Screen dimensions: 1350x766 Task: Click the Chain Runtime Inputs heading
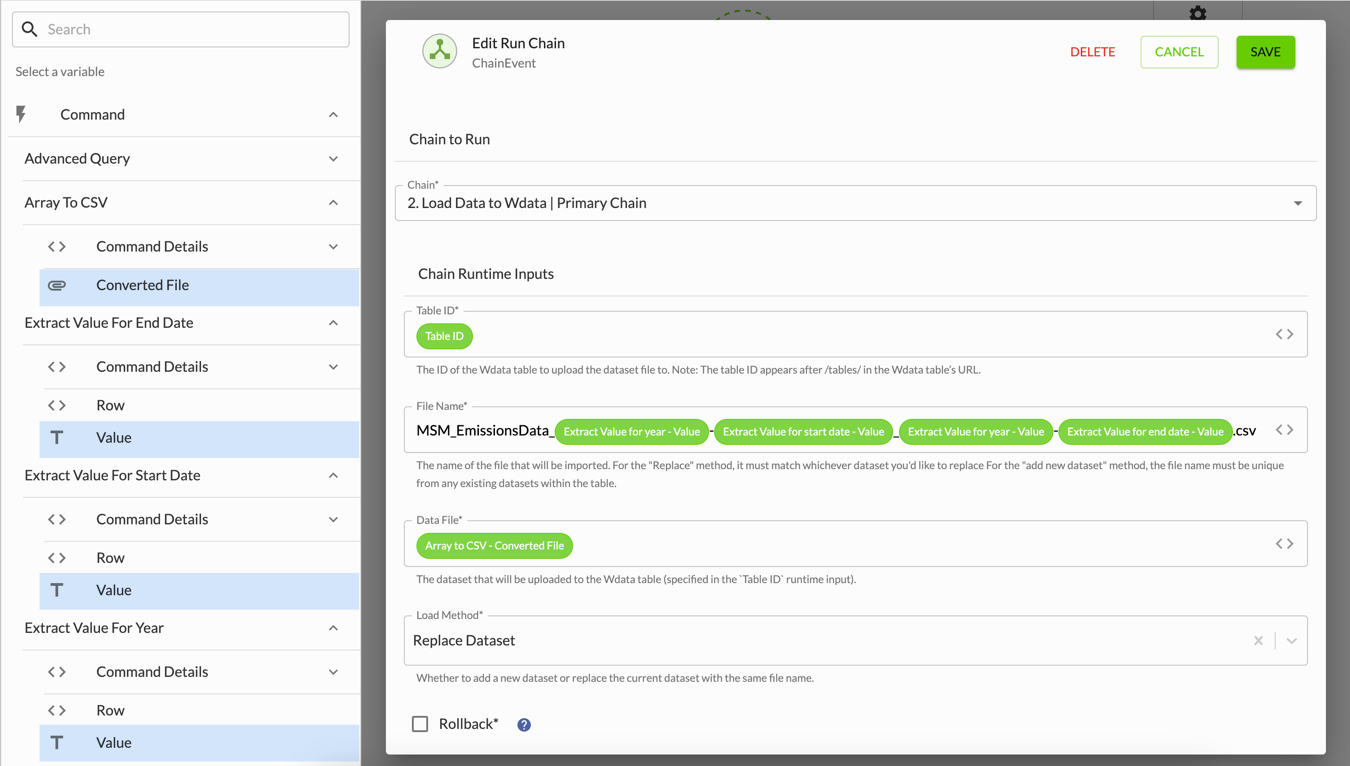click(486, 274)
